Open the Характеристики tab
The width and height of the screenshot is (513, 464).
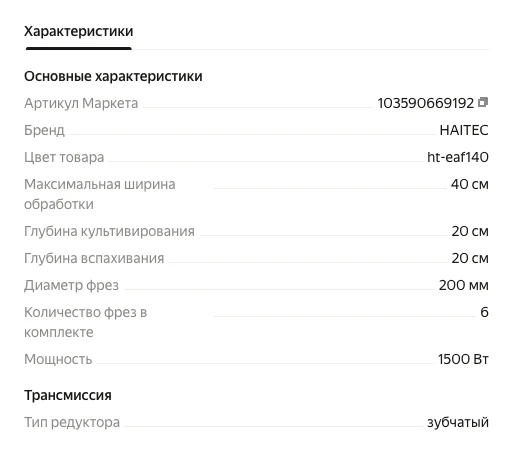pos(78,31)
